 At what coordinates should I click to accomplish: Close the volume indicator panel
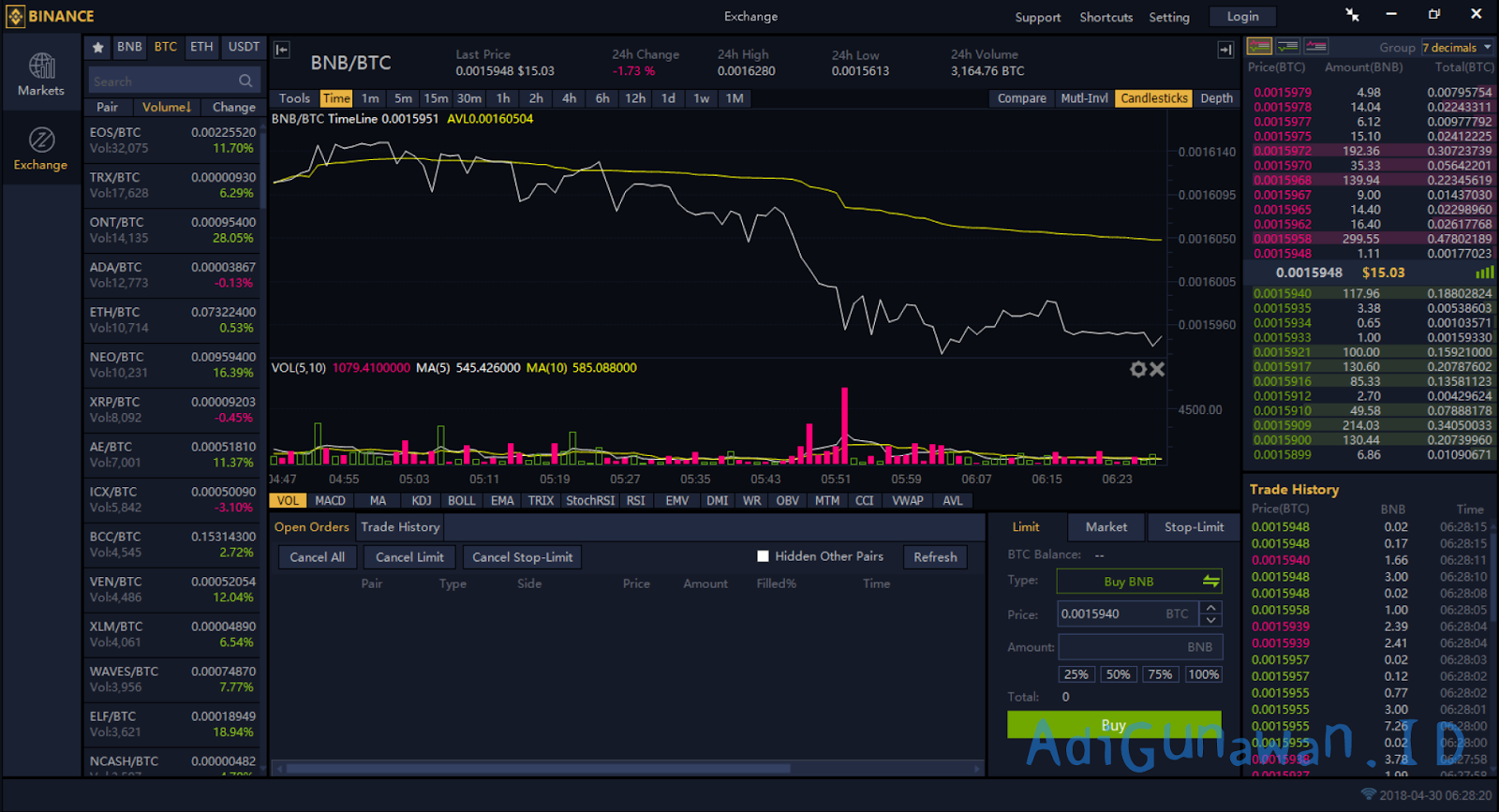coord(1158,369)
